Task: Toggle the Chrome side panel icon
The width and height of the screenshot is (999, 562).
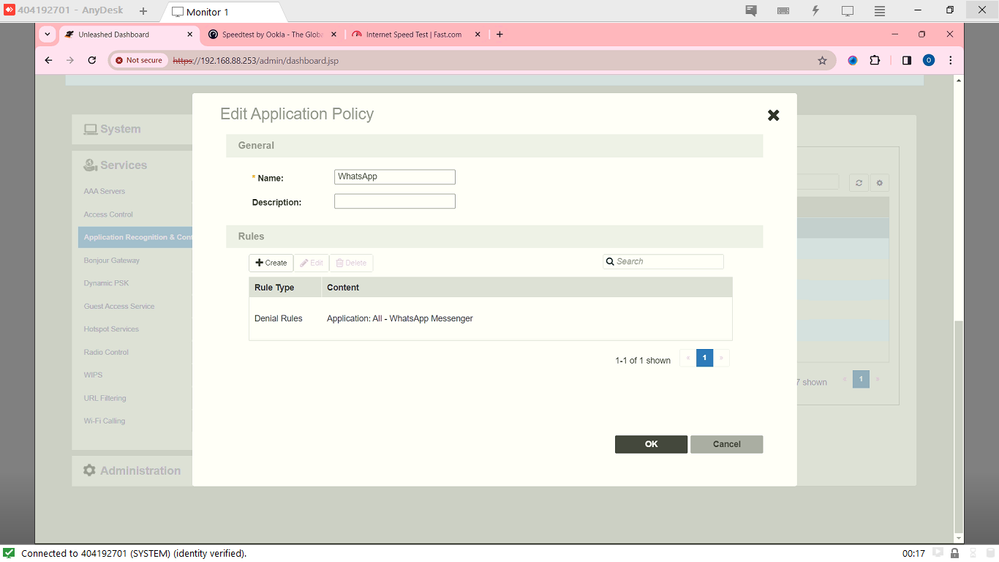Action: click(906, 60)
